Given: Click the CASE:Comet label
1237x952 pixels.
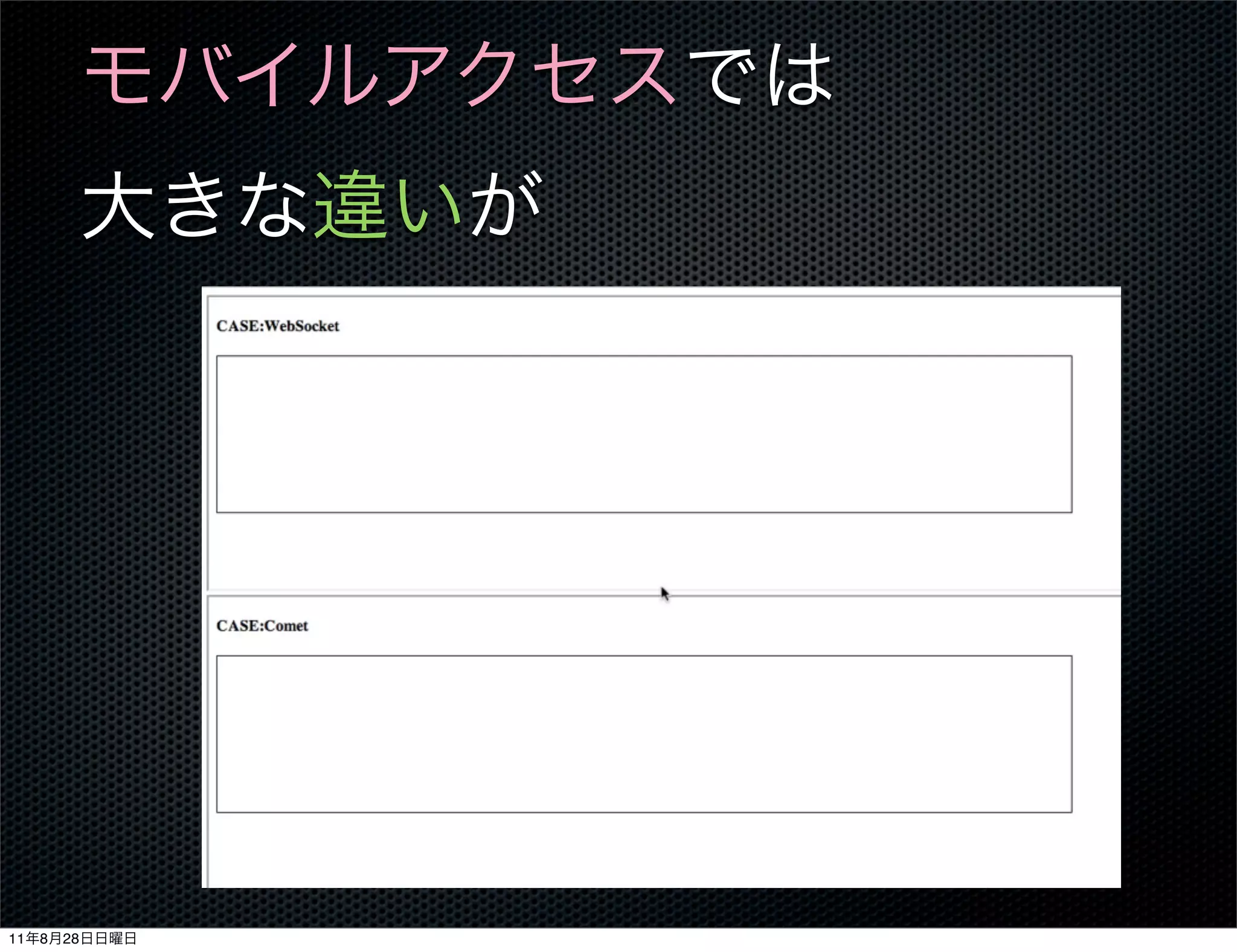Looking at the screenshot, I should (x=262, y=626).
